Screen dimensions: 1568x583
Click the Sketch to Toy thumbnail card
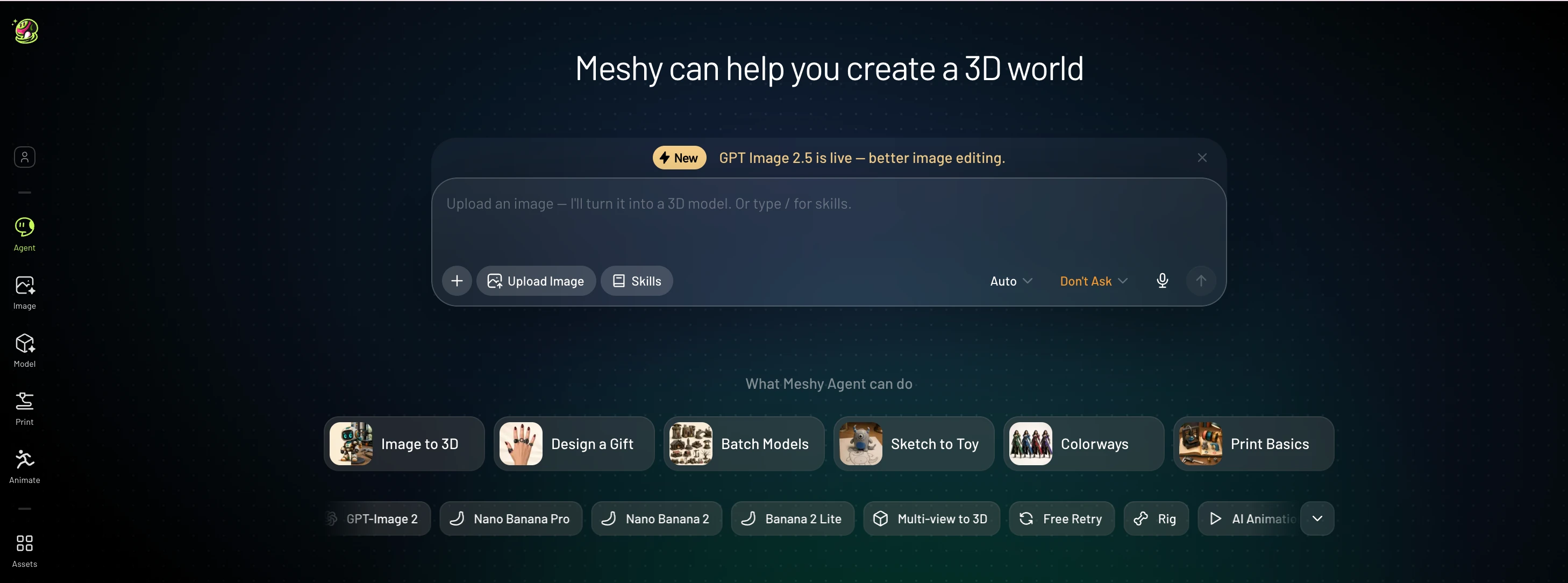point(913,444)
